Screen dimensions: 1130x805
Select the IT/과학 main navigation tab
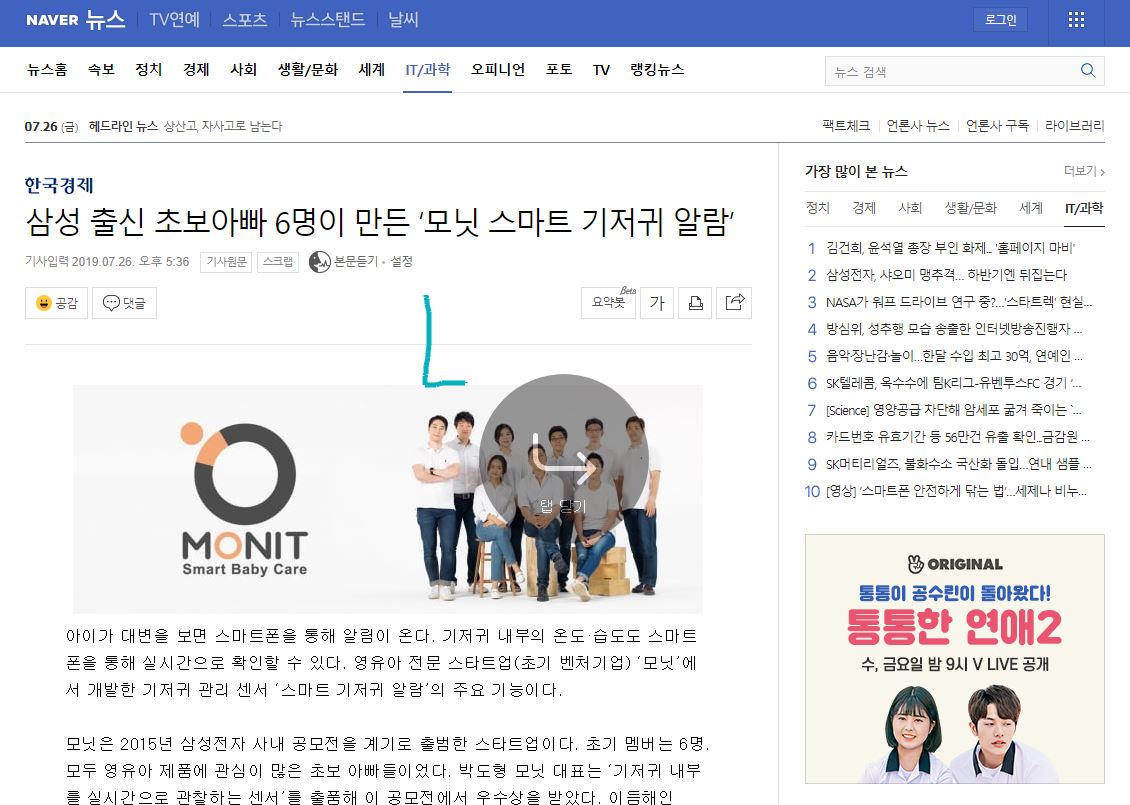tap(427, 70)
